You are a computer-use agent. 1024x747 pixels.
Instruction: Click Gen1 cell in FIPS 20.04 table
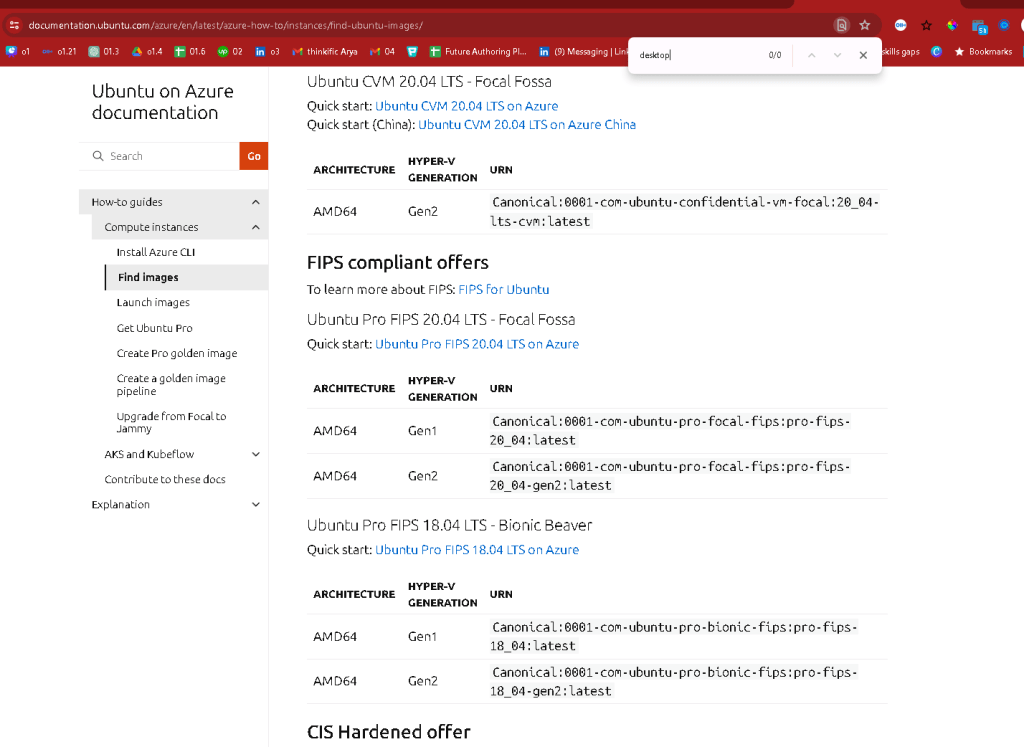pos(422,431)
